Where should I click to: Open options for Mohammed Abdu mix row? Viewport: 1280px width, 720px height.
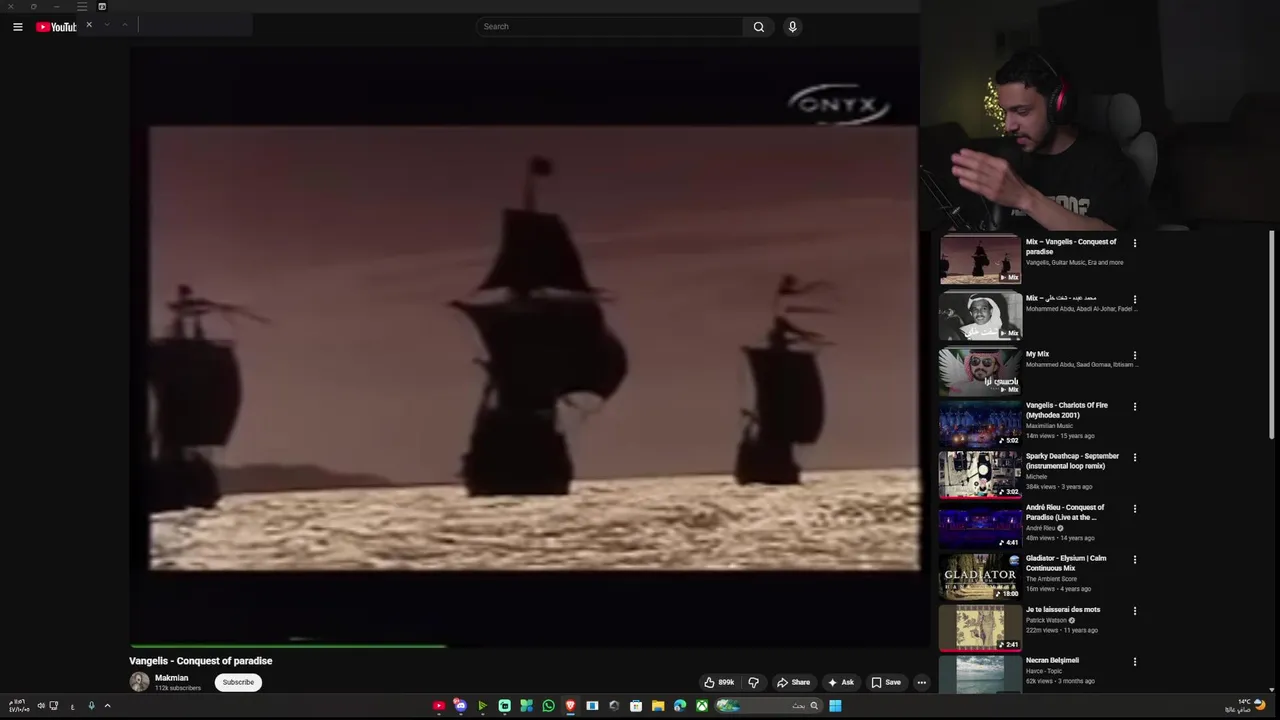click(x=1134, y=299)
